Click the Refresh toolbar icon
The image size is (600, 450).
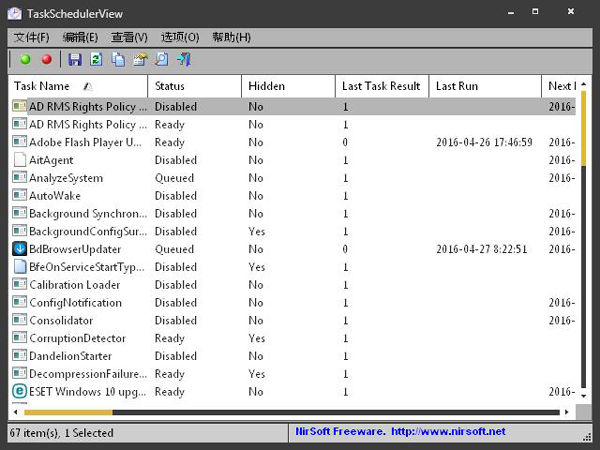click(x=96, y=59)
